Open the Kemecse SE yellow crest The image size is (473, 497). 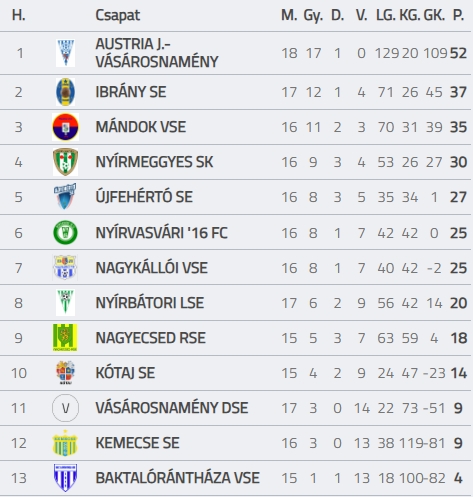65,443
